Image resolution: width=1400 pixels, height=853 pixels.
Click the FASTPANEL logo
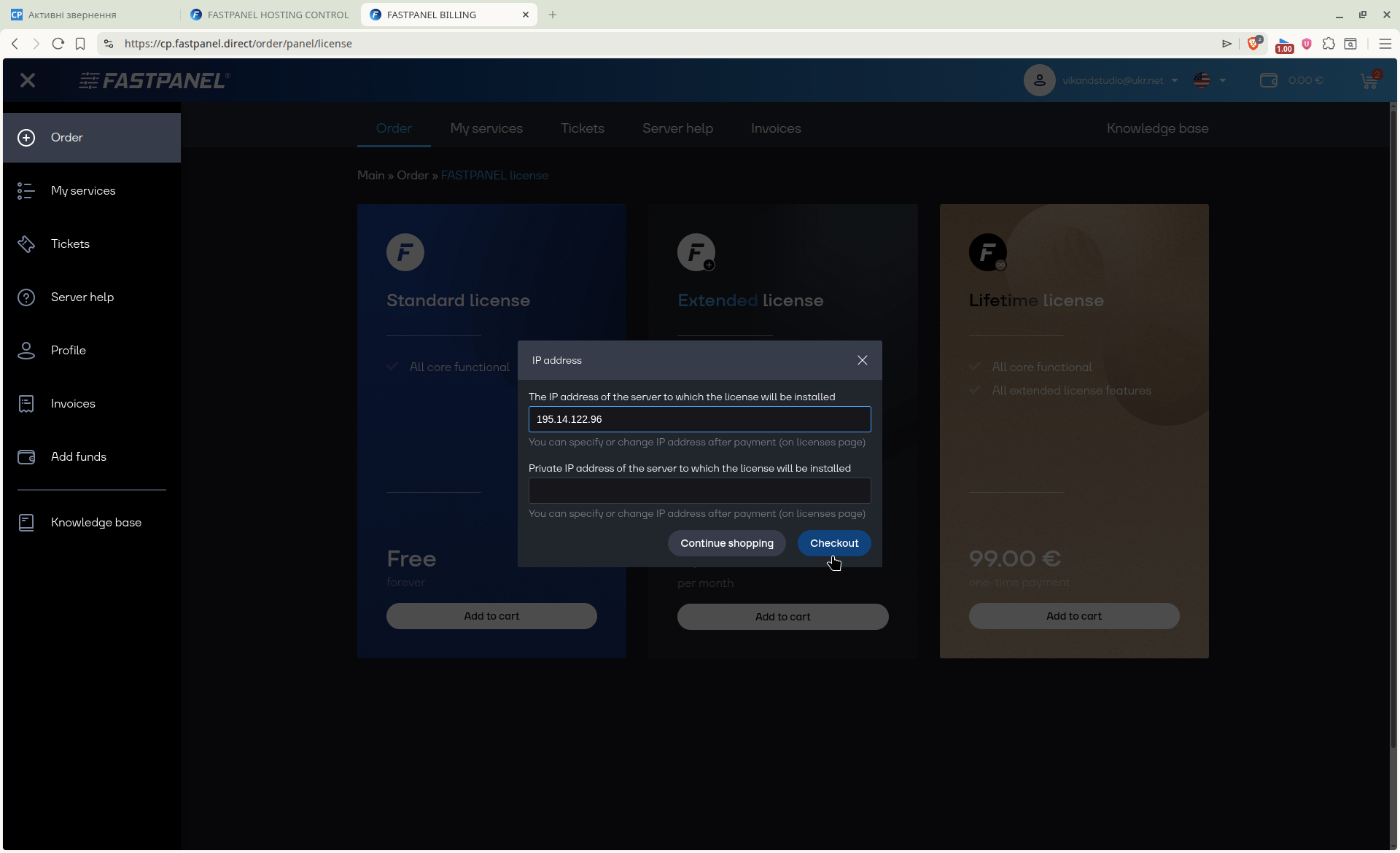click(155, 80)
